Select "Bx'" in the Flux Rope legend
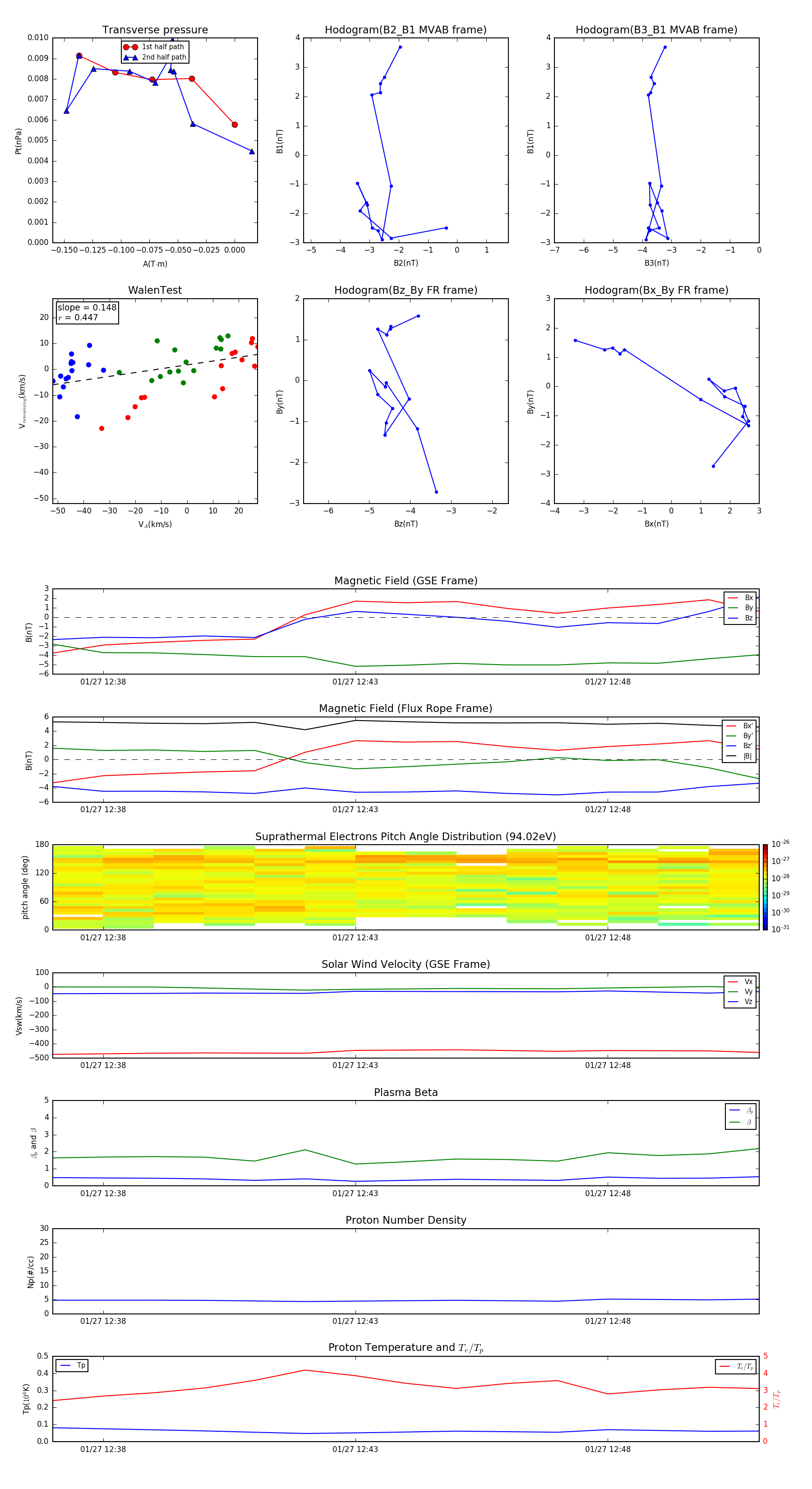 740,726
